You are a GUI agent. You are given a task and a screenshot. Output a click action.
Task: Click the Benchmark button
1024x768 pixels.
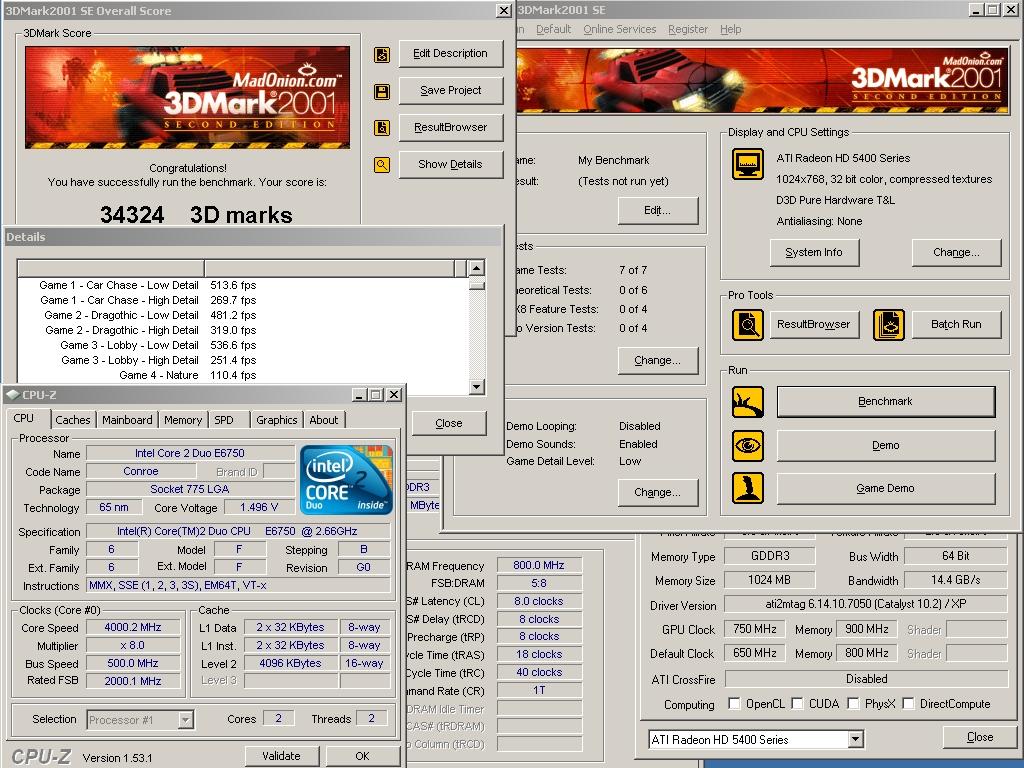coord(886,402)
